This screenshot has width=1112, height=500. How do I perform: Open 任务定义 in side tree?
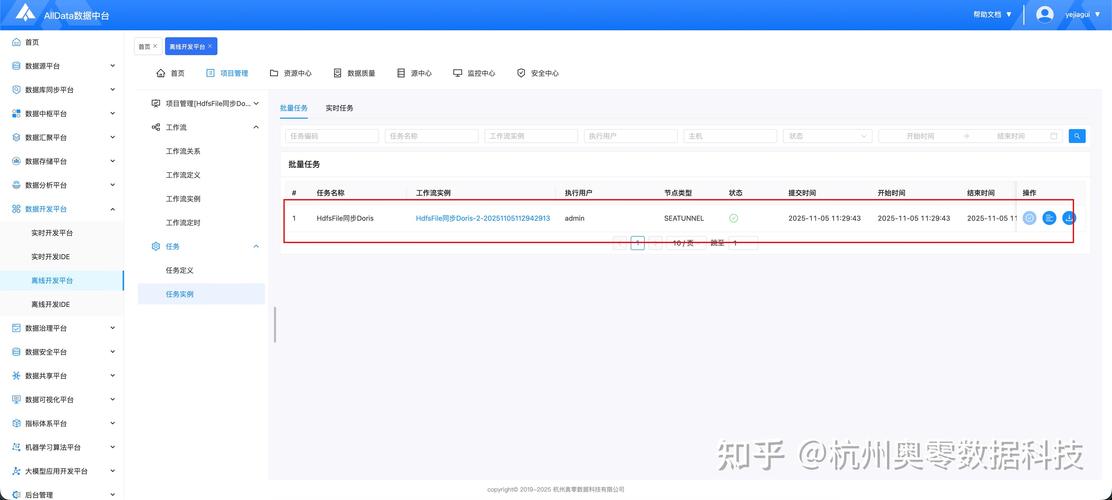pyautogui.click(x=179, y=270)
